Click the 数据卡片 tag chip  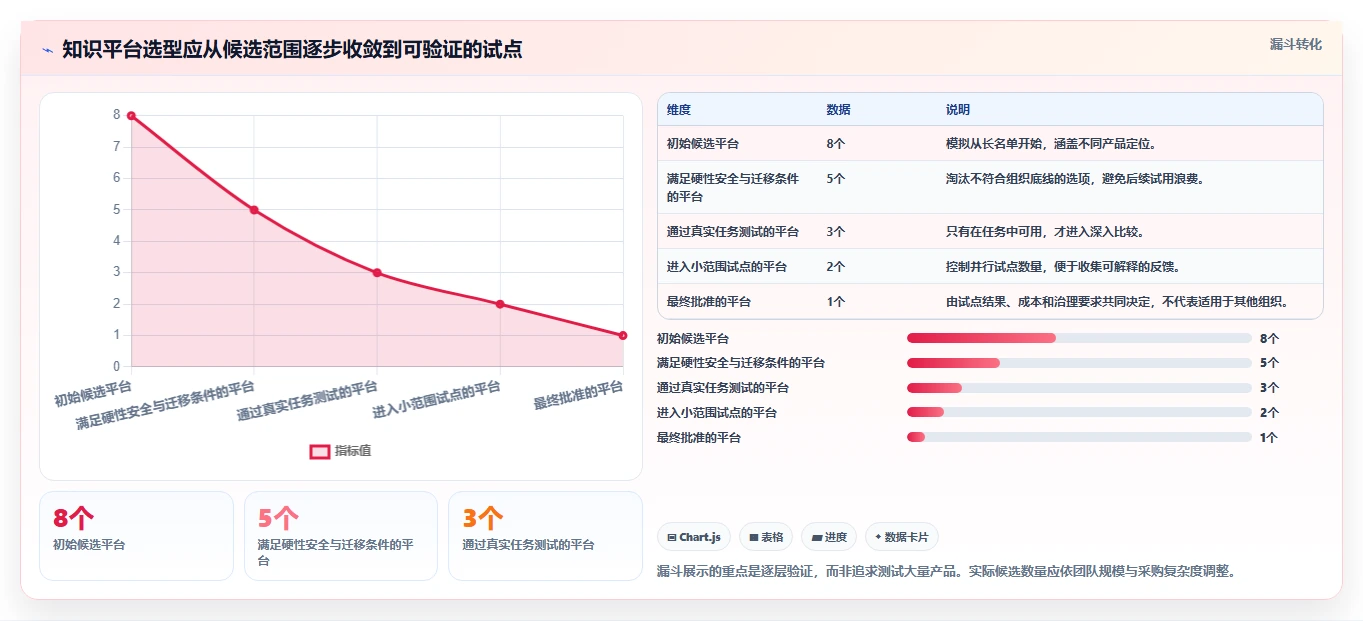902,537
